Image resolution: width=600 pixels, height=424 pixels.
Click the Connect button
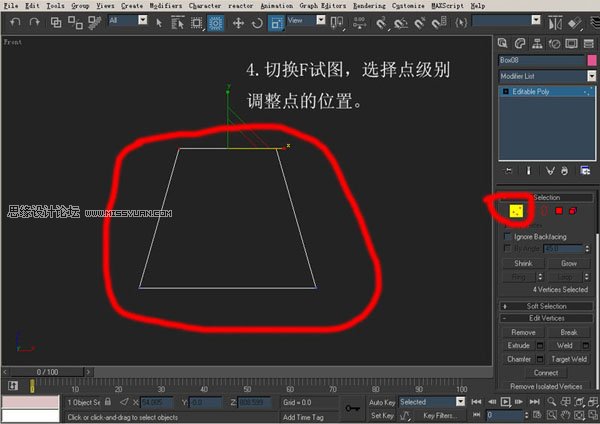(x=546, y=373)
